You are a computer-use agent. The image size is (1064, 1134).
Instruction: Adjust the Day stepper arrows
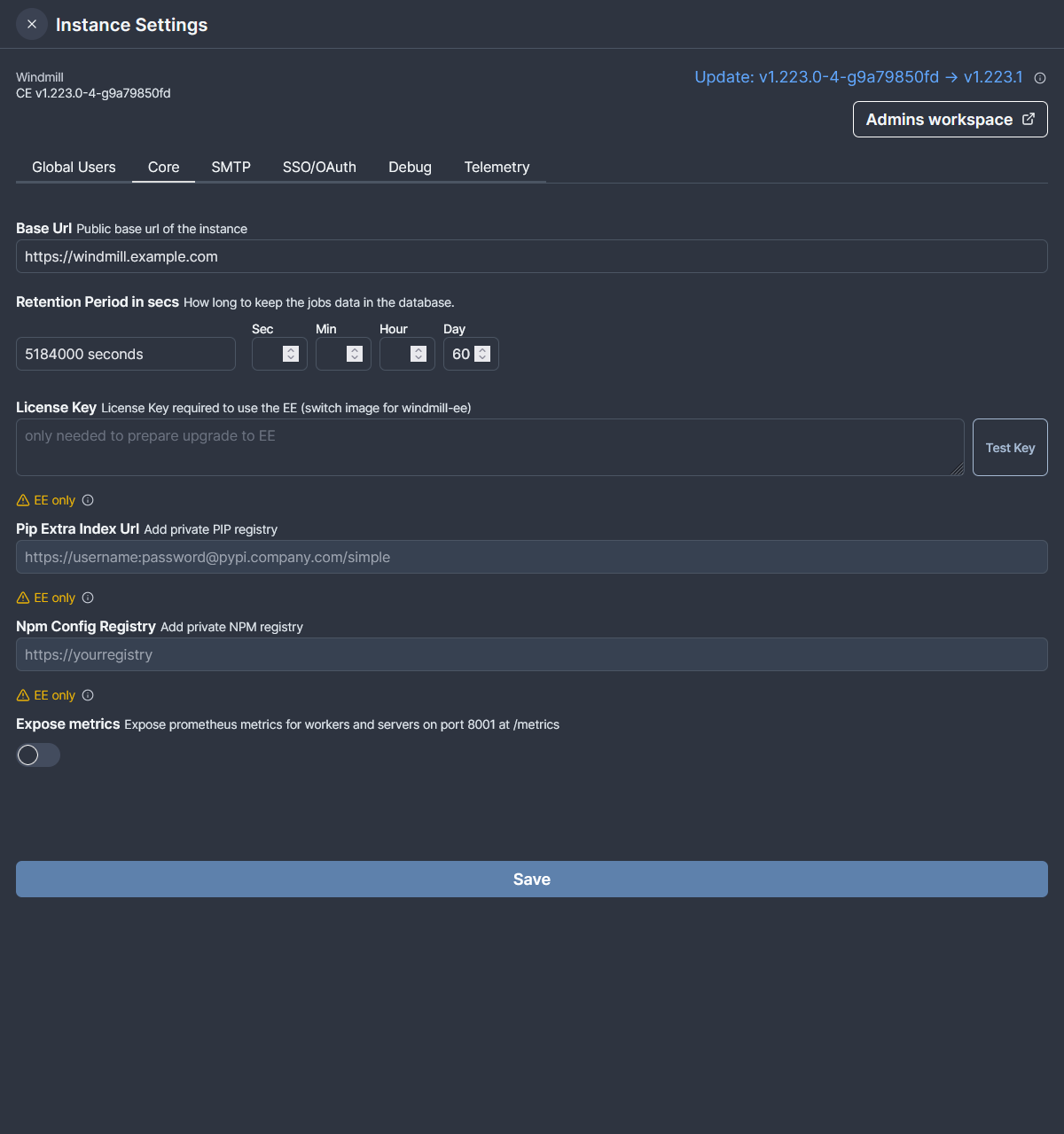click(482, 354)
